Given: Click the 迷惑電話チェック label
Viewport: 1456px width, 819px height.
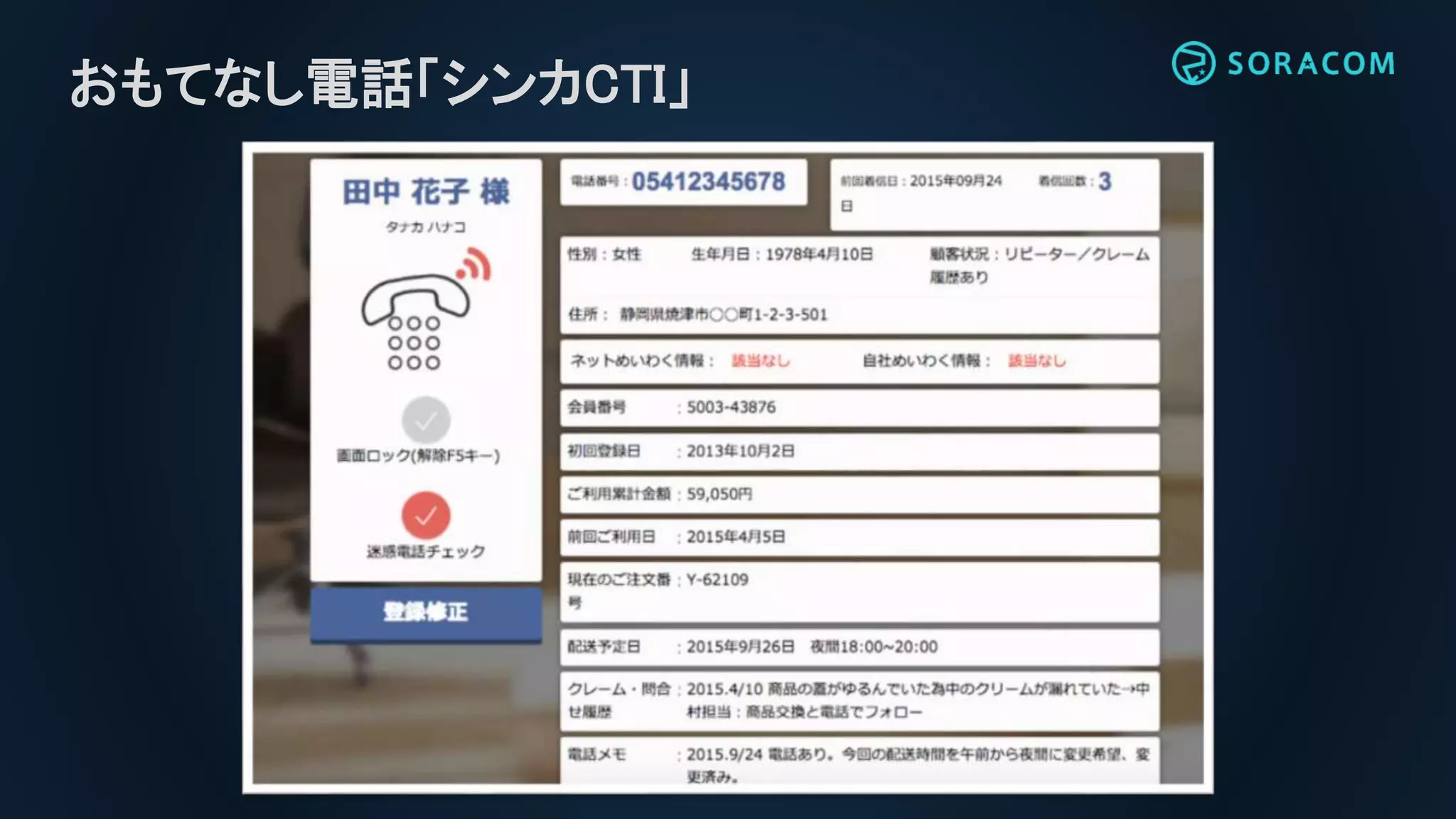Looking at the screenshot, I should point(426,552).
